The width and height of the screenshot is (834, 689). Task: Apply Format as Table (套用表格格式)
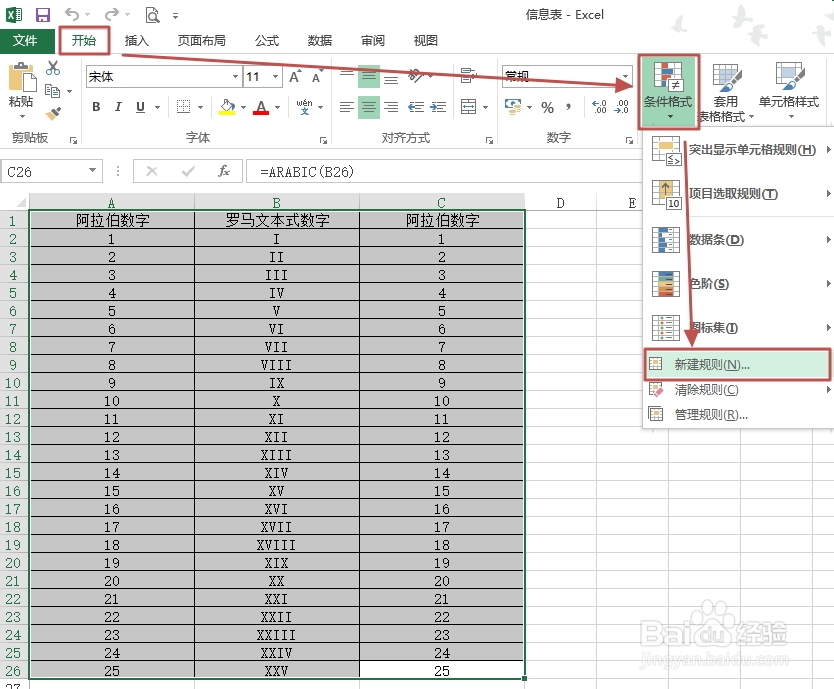pos(728,90)
